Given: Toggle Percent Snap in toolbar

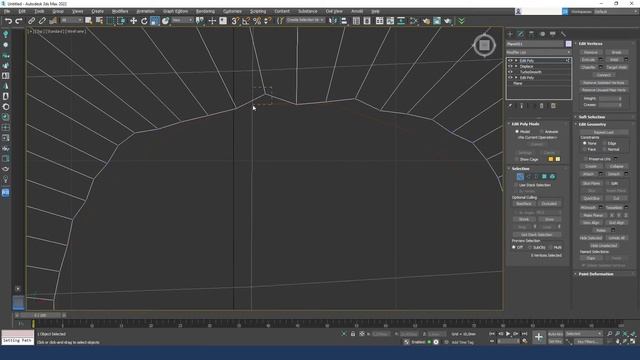Looking at the screenshot, I should point(257,21).
